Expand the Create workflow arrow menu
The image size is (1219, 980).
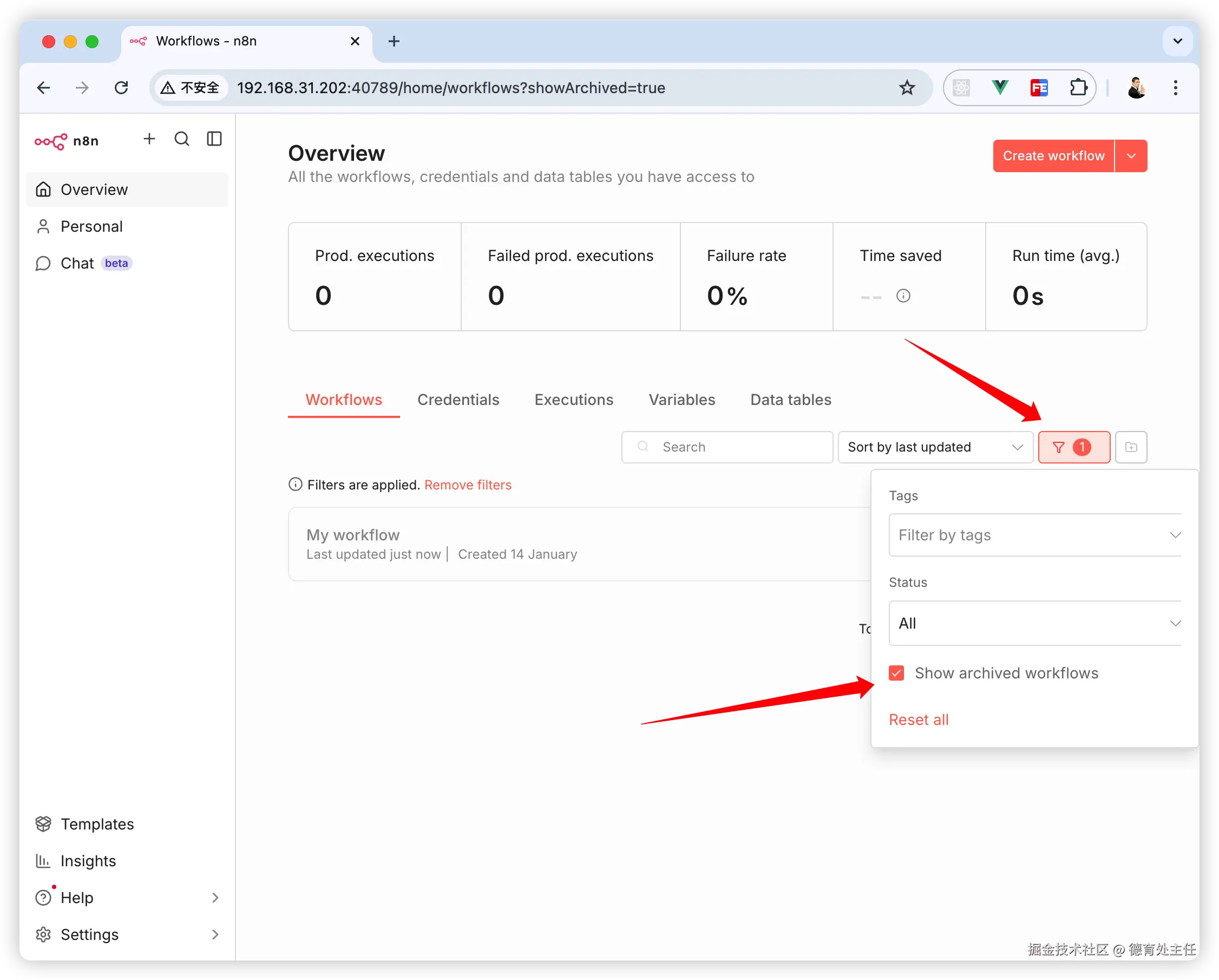pyautogui.click(x=1131, y=156)
